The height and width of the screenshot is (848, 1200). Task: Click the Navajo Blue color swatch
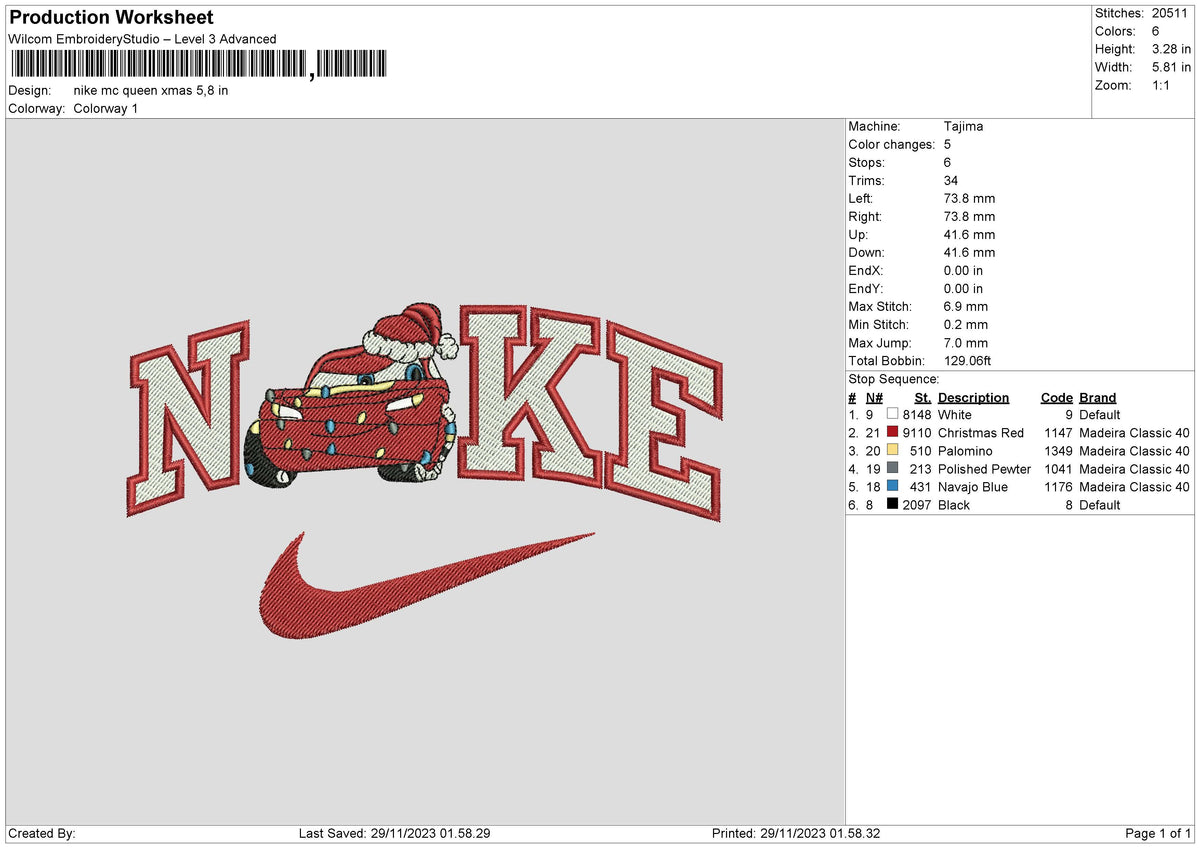[x=892, y=486]
